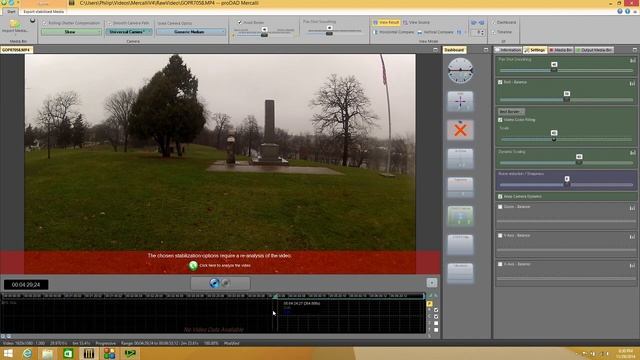The image size is (640, 360).
Task: Click the plus button beside playback controls
Action: pyautogui.click(x=432, y=282)
